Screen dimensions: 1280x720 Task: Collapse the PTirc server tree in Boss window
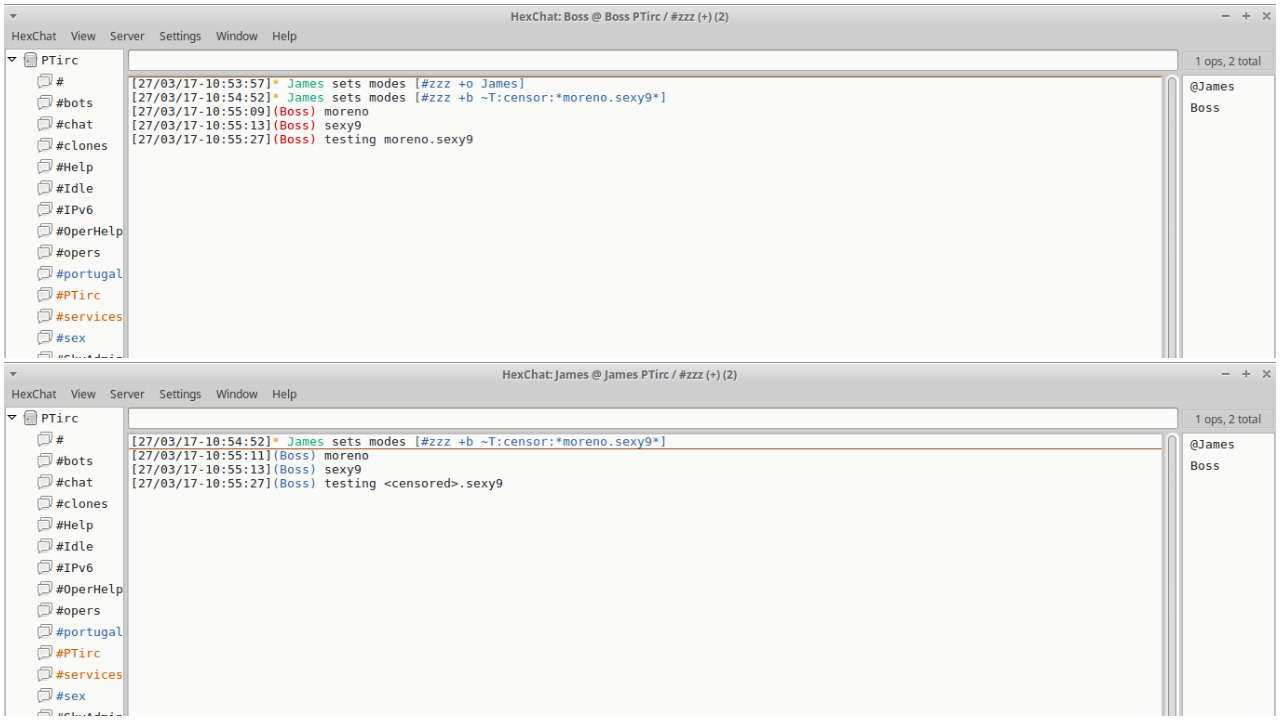[13, 60]
